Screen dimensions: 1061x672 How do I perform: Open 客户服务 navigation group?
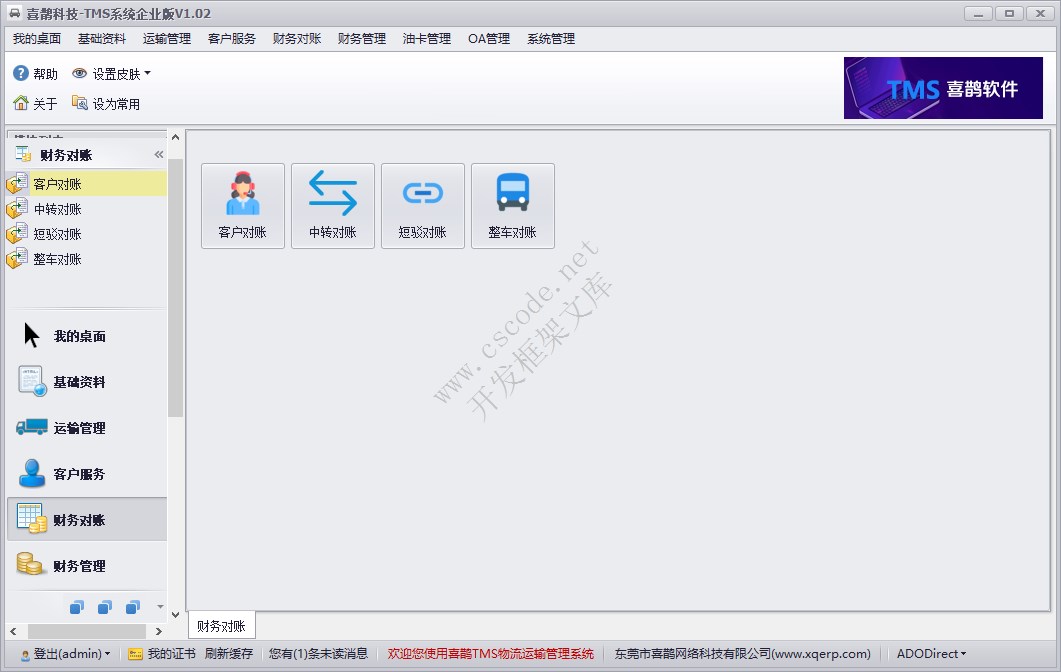pyautogui.click(x=87, y=474)
